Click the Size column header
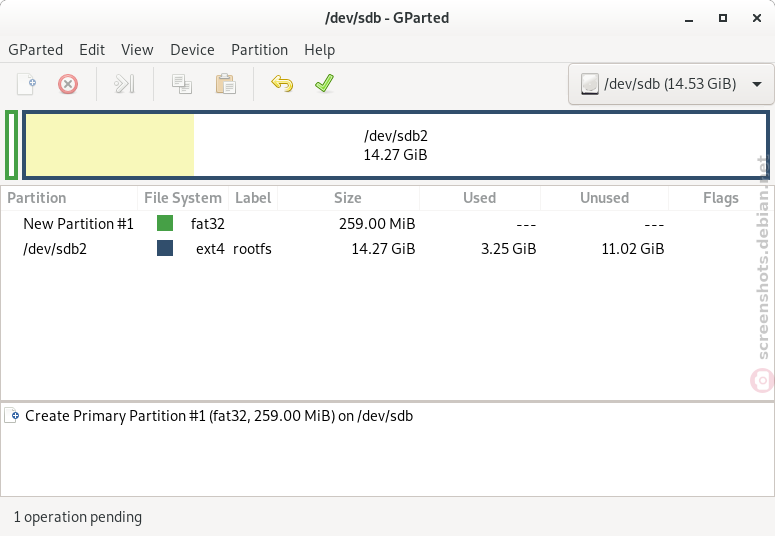This screenshot has height=536, width=775. [x=348, y=198]
